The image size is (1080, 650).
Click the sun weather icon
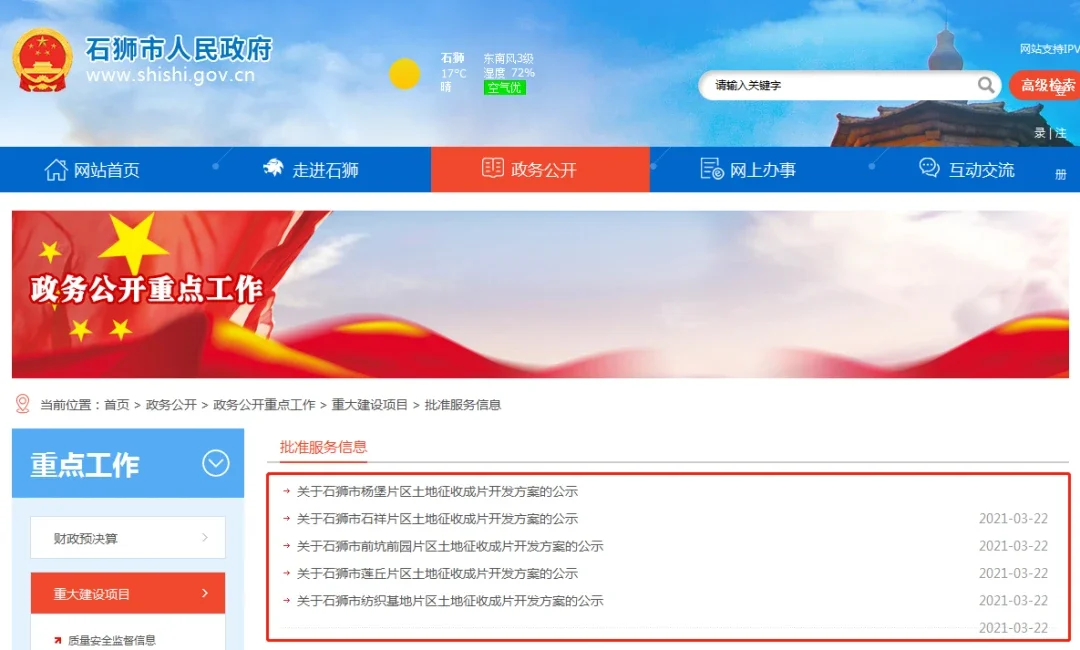[404, 74]
